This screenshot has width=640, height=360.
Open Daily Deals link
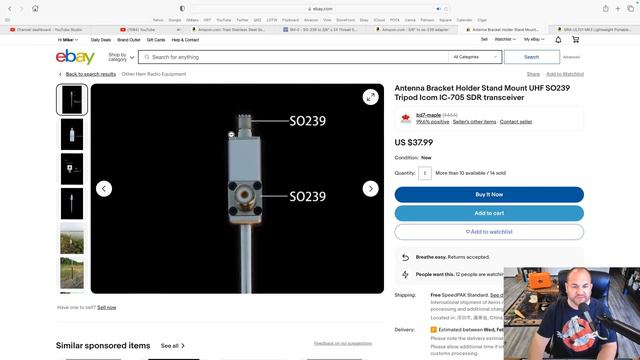pos(101,40)
